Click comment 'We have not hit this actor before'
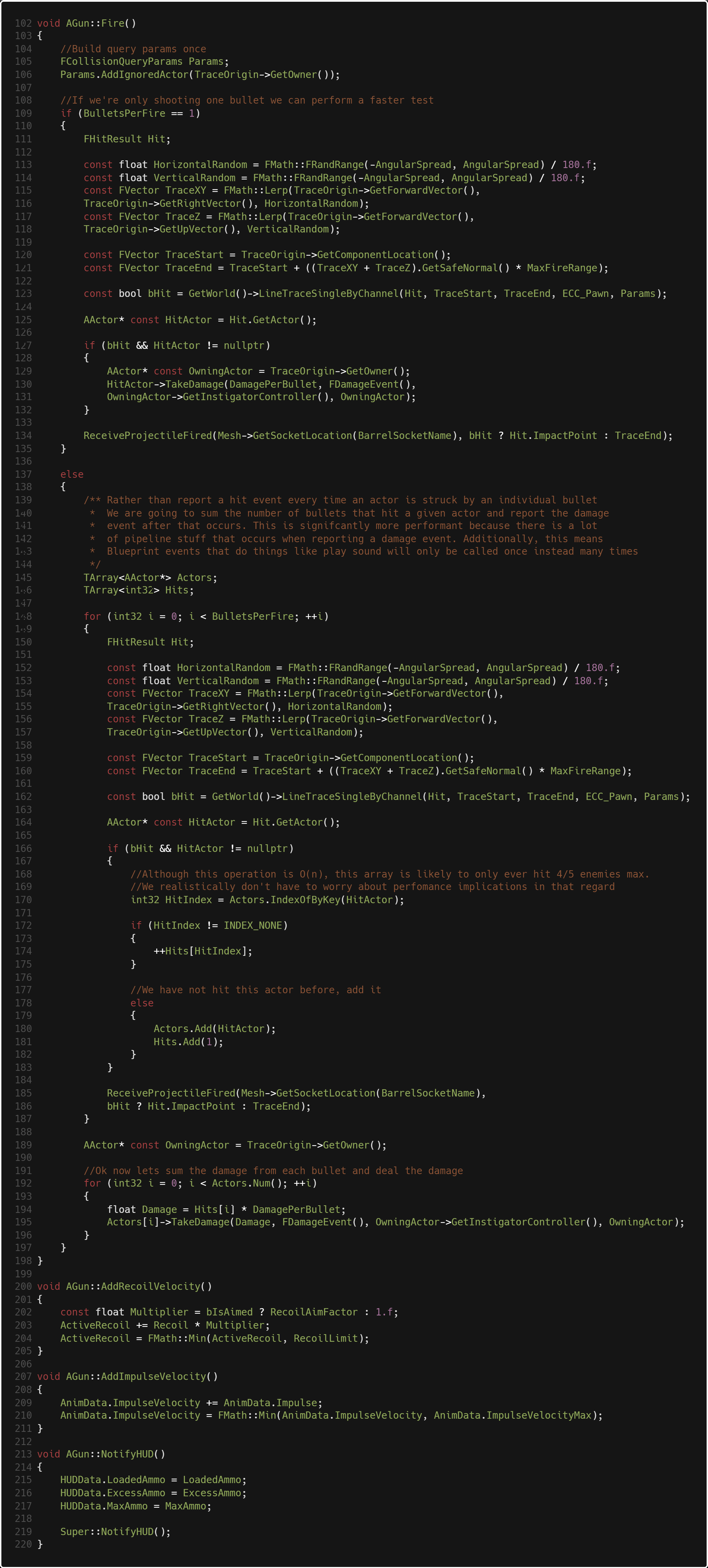Viewport: 708px width, 1568px height. pyautogui.click(x=256, y=990)
